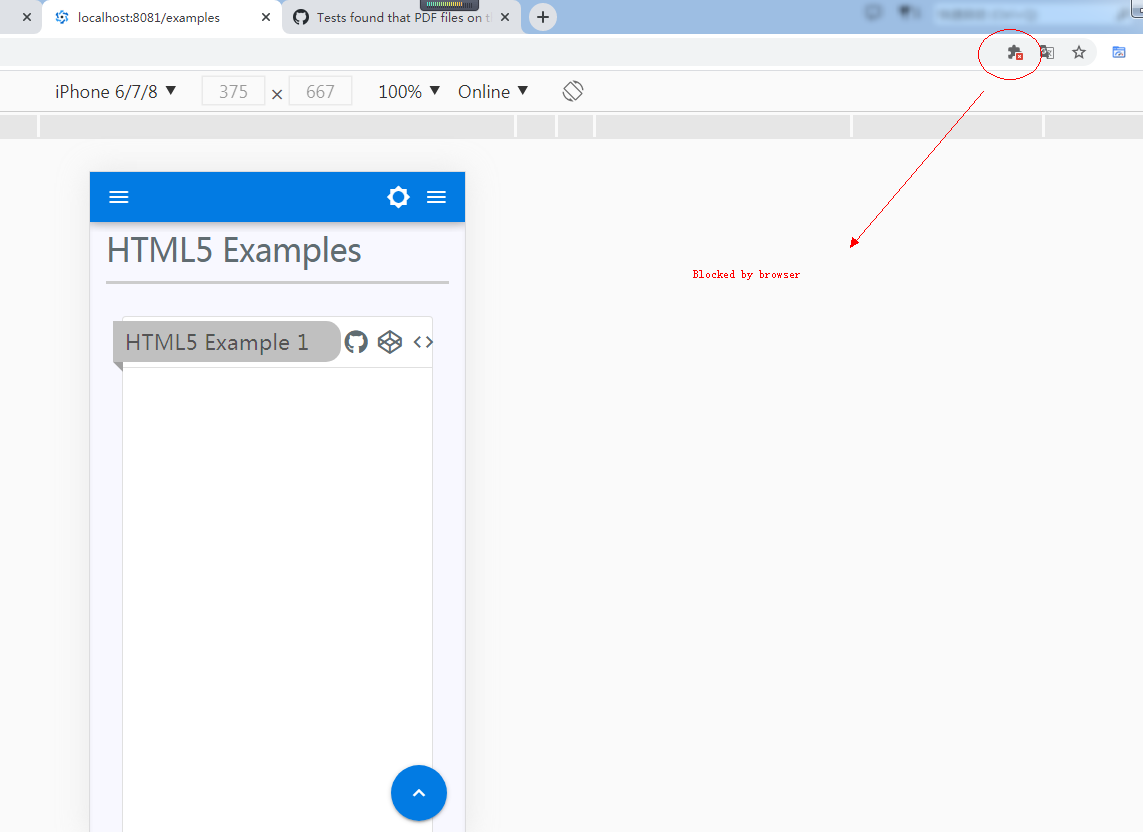1143x832 pixels.
Task: Click the 375 device width field
Action: pos(233,90)
